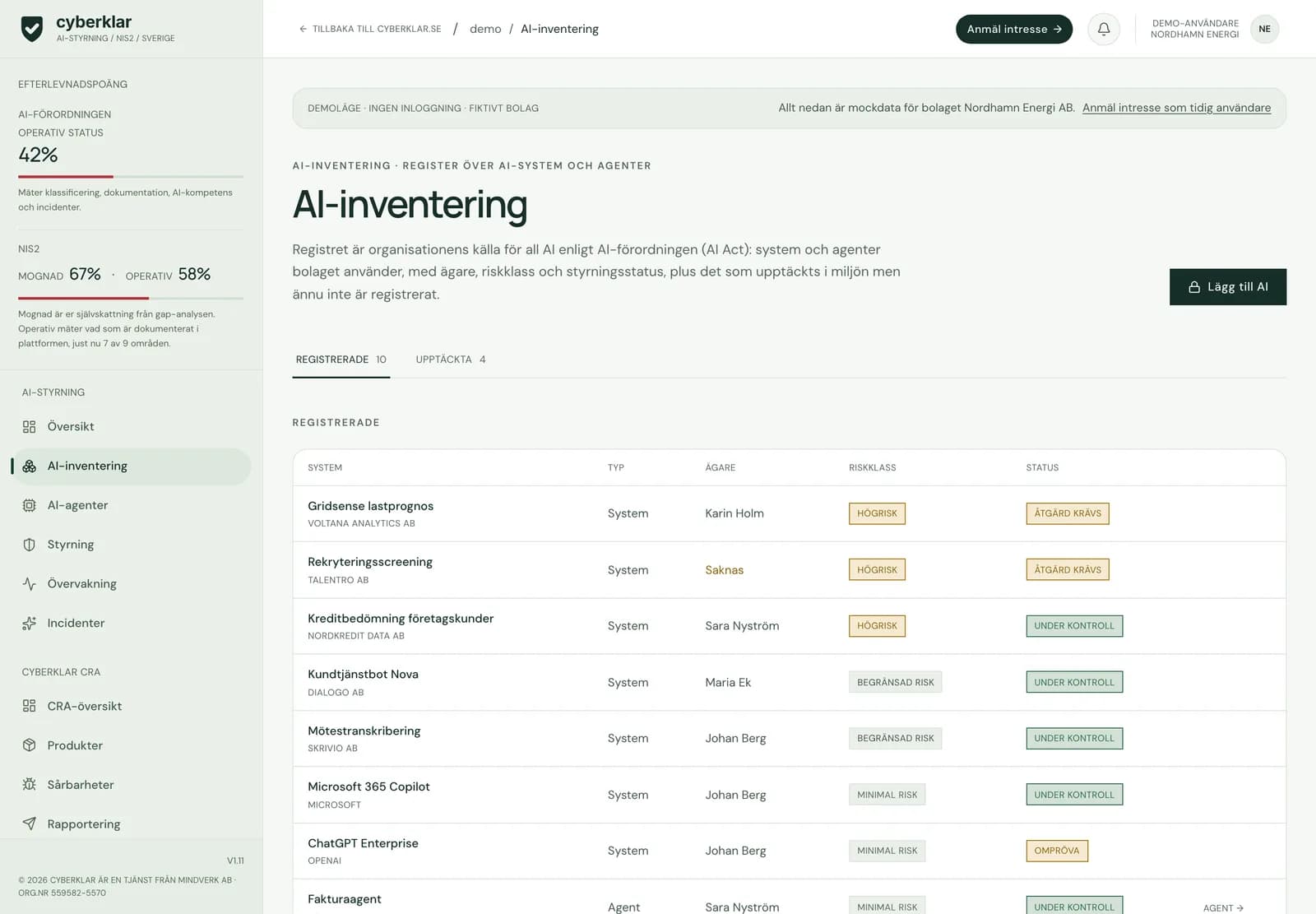
Task: Click the NIS2 score progress bar
Action: point(131,298)
